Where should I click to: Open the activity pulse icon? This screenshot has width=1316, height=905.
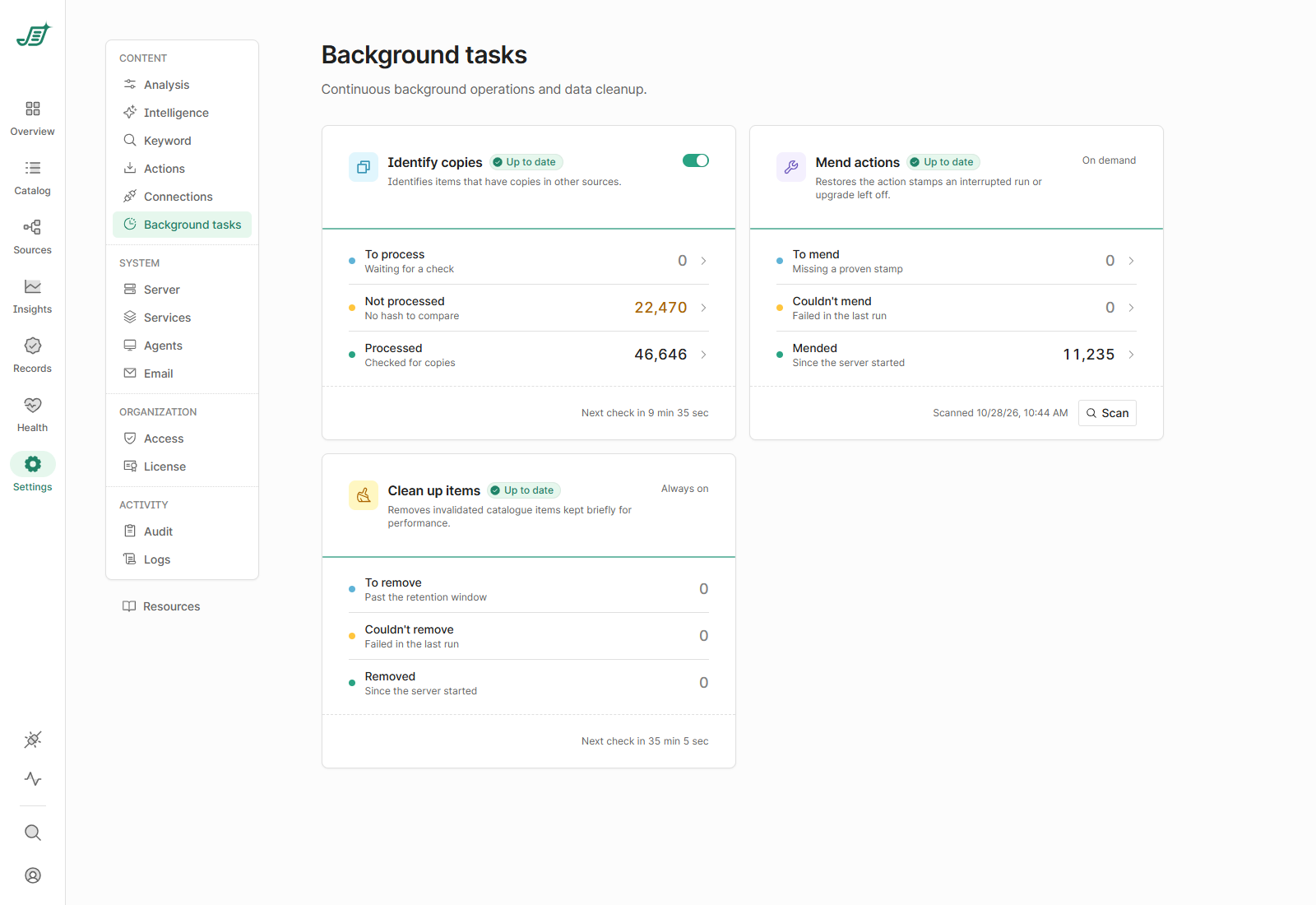33,778
